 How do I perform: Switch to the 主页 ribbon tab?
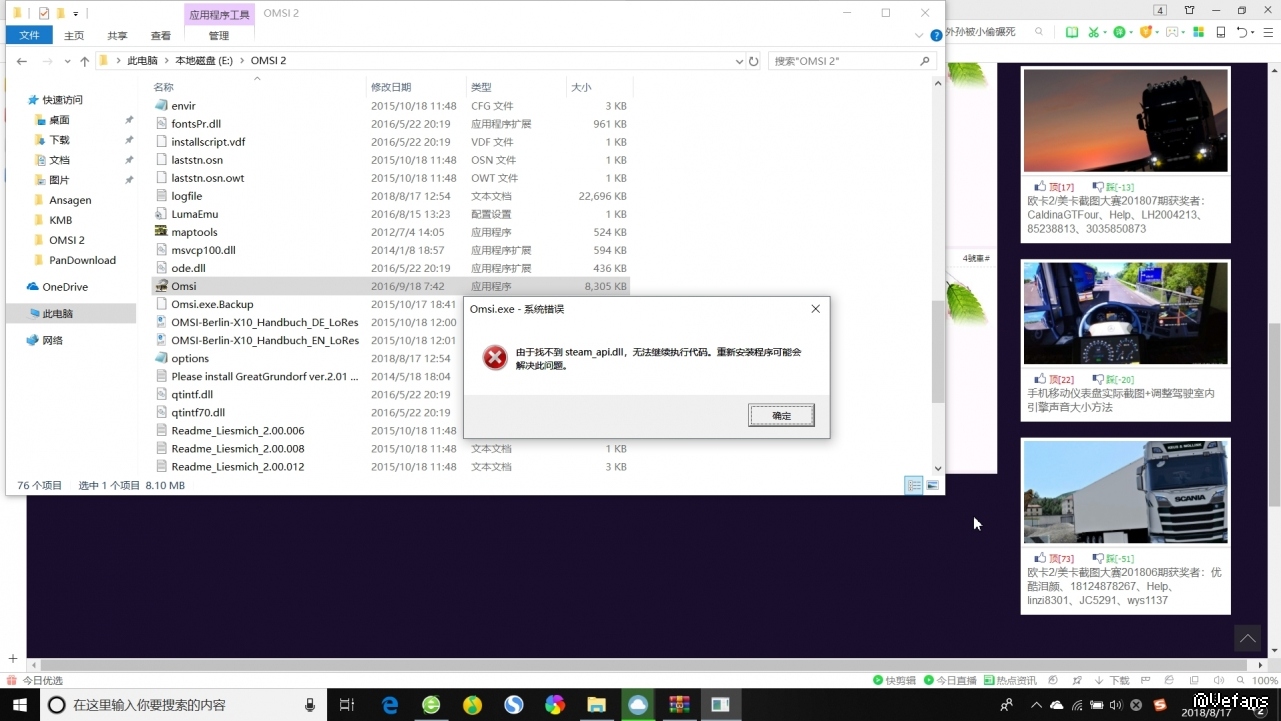[x=74, y=35]
